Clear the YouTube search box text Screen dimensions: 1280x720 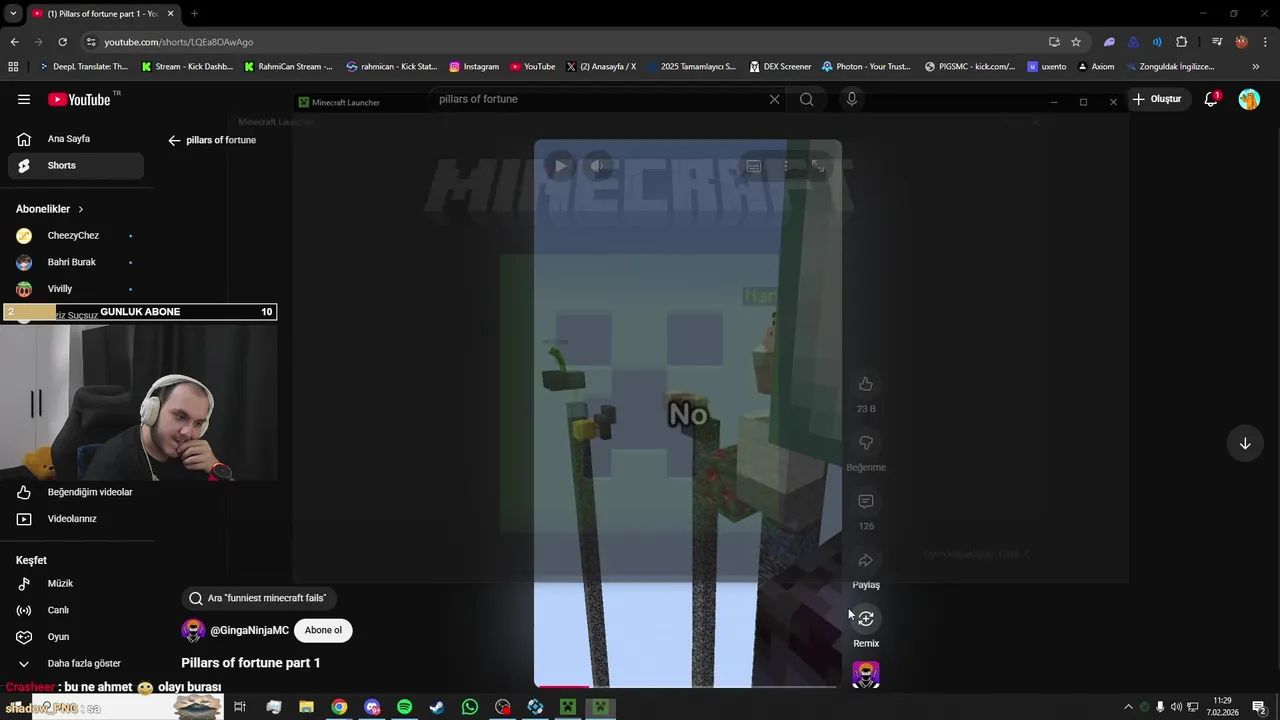pyautogui.click(x=774, y=99)
